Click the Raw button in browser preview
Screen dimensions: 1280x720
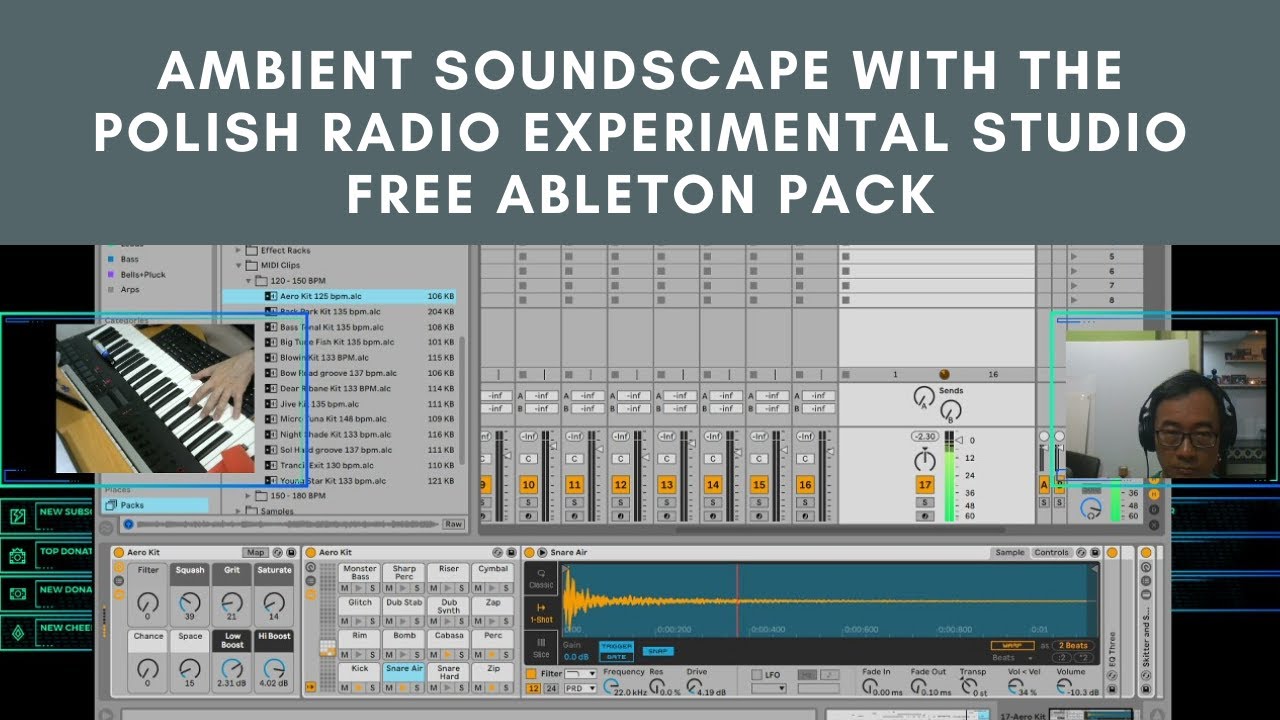(453, 523)
